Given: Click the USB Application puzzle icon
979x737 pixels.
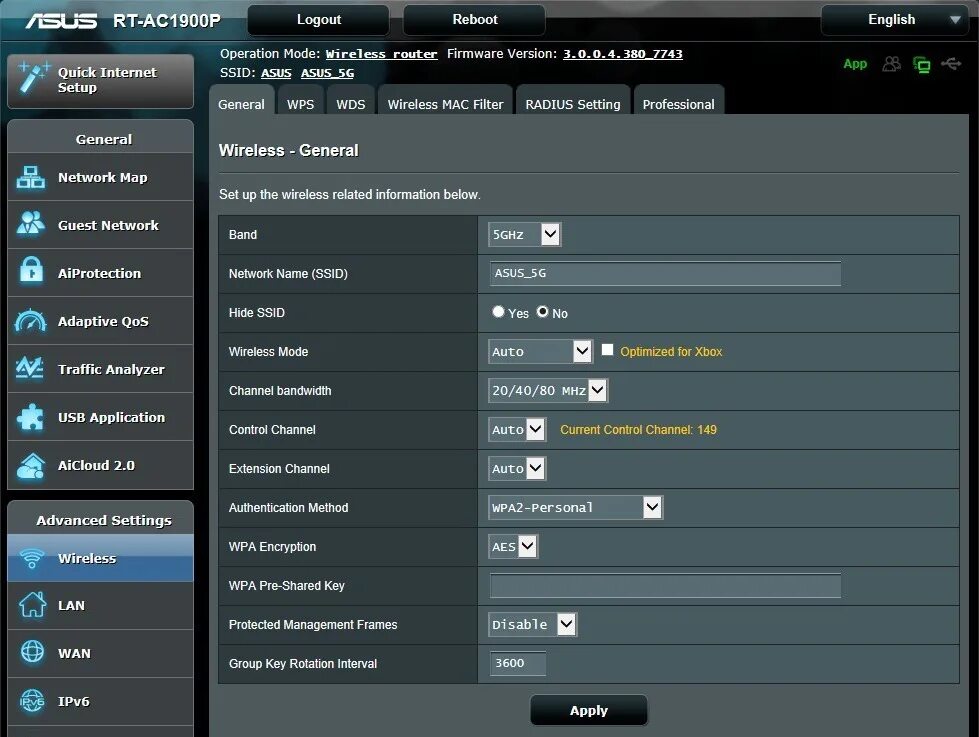Looking at the screenshot, I should tap(31, 417).
